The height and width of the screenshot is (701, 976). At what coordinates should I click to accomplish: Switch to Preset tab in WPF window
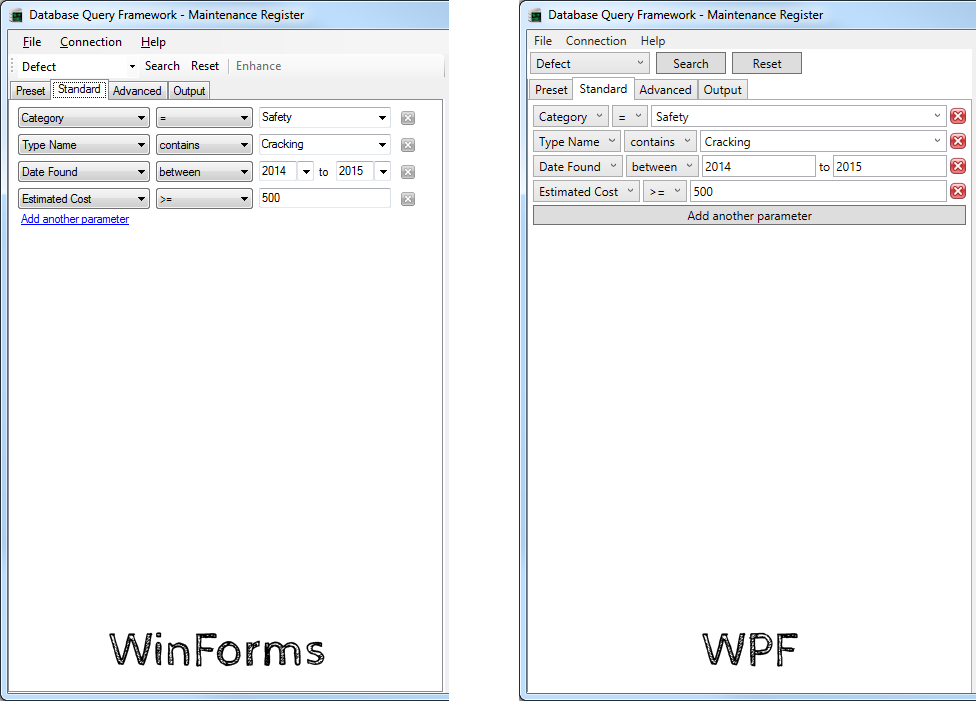551,90
